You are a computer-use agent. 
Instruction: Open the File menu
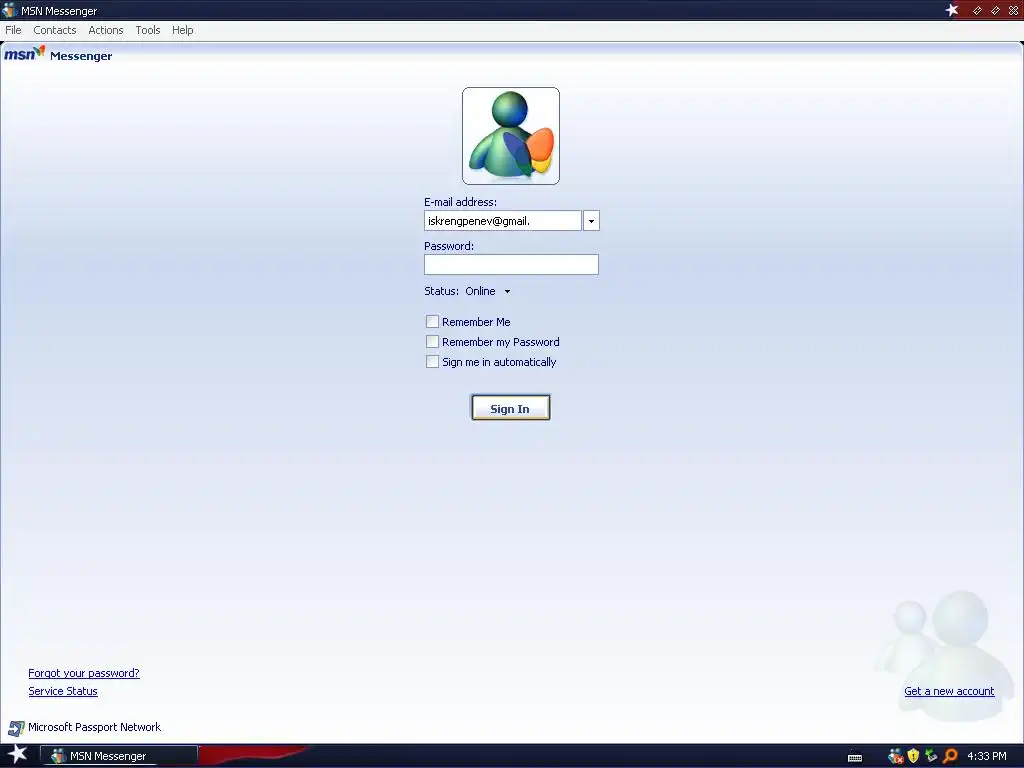[x=13, y=30]
